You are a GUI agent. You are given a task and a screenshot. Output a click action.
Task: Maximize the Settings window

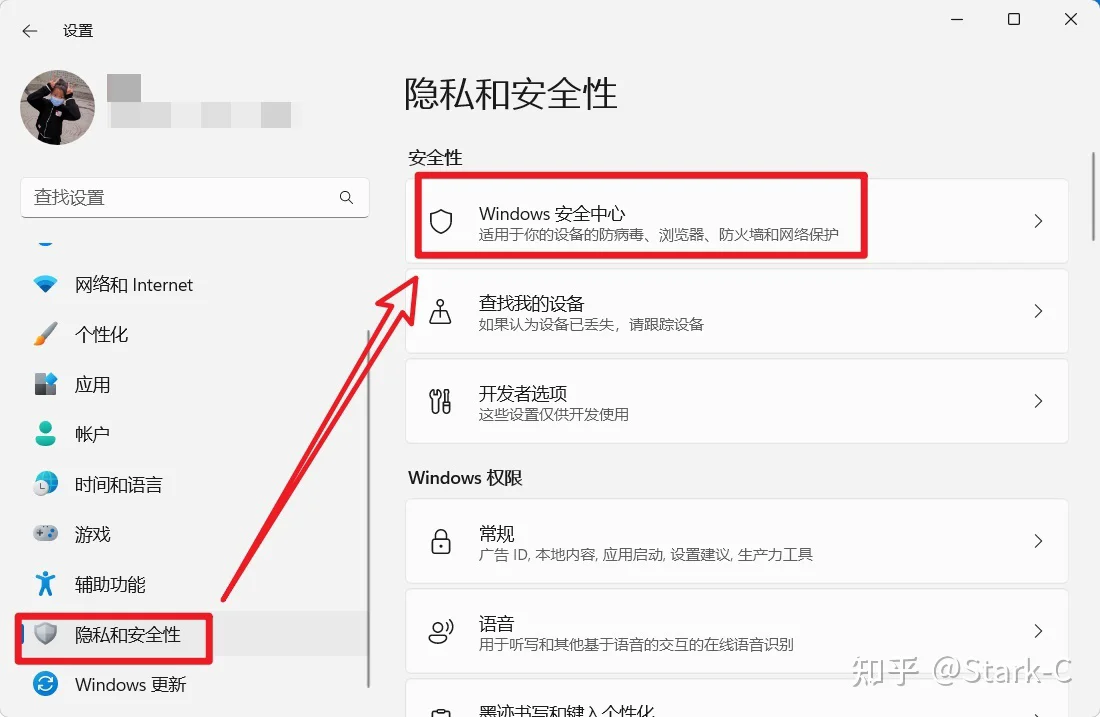pyautogui.click(x=1014, y=20)
